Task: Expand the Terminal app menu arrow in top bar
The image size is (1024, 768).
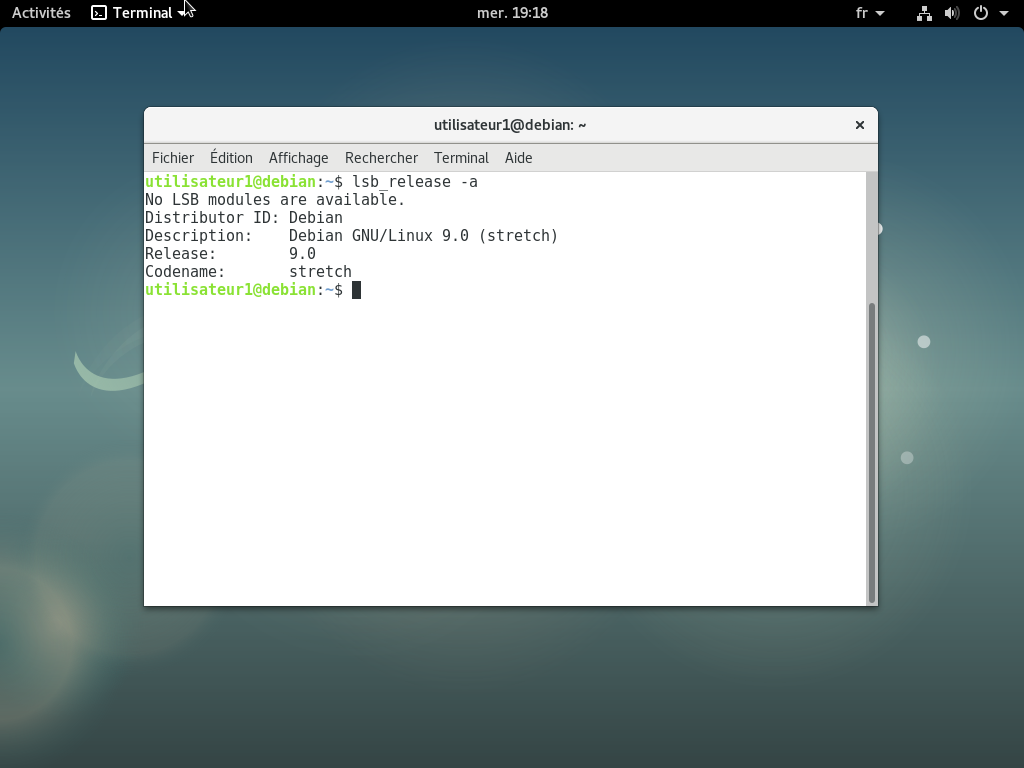Action: [182, 13]
